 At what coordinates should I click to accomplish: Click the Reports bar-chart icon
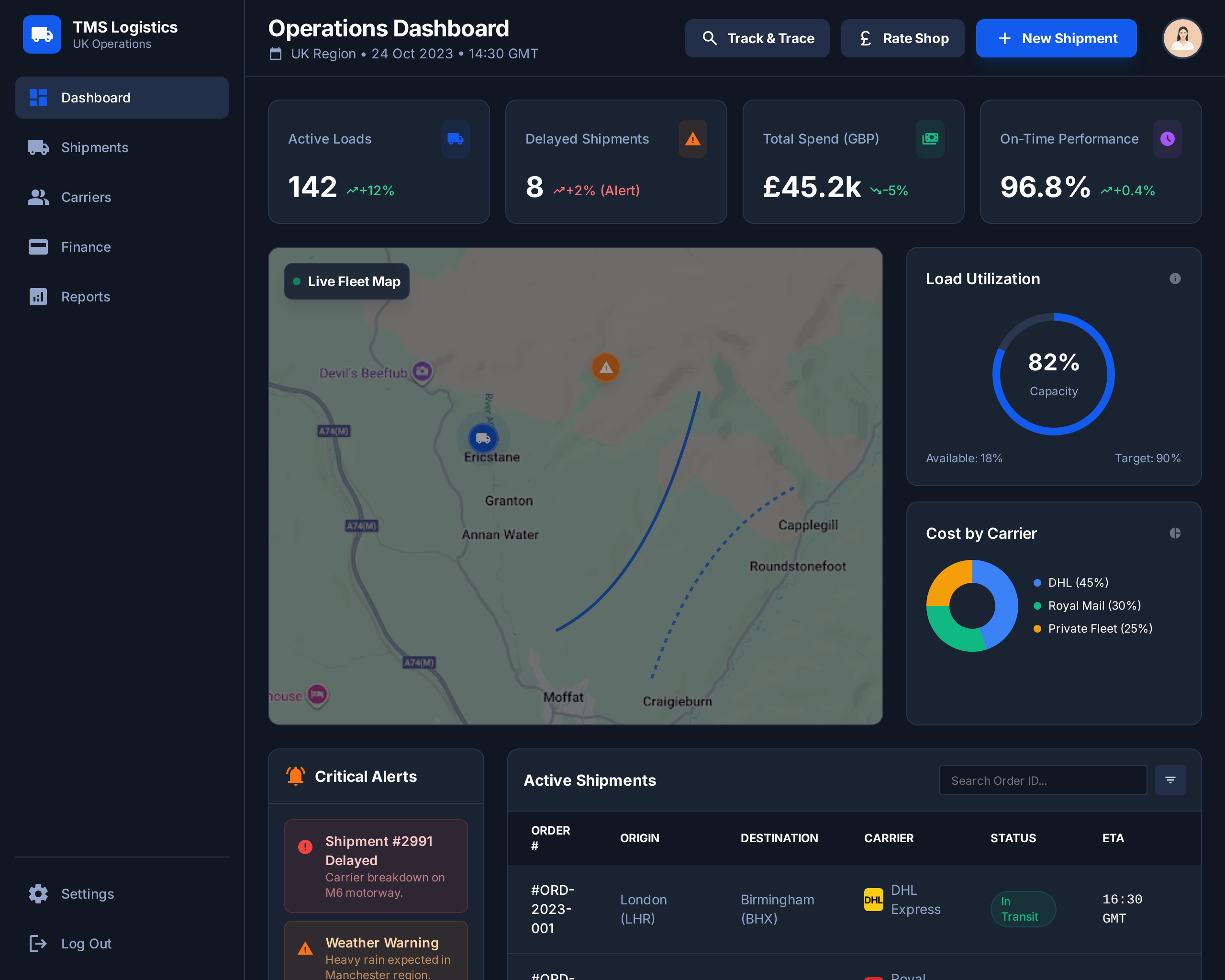tap(37, 296)
